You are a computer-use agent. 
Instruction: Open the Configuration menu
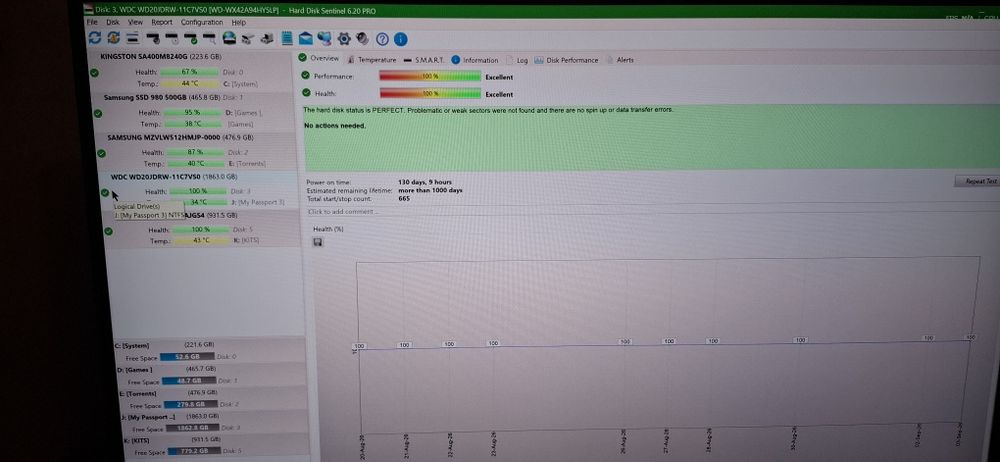pos(202,22)
